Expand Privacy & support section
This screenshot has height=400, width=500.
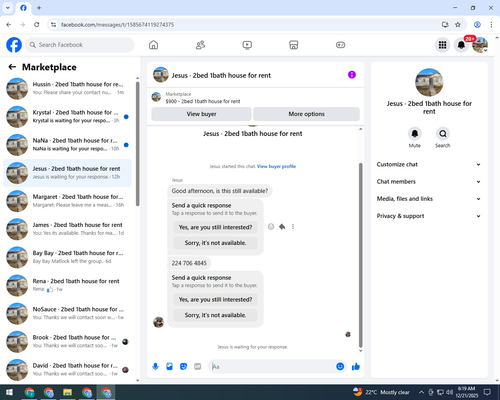429,216
